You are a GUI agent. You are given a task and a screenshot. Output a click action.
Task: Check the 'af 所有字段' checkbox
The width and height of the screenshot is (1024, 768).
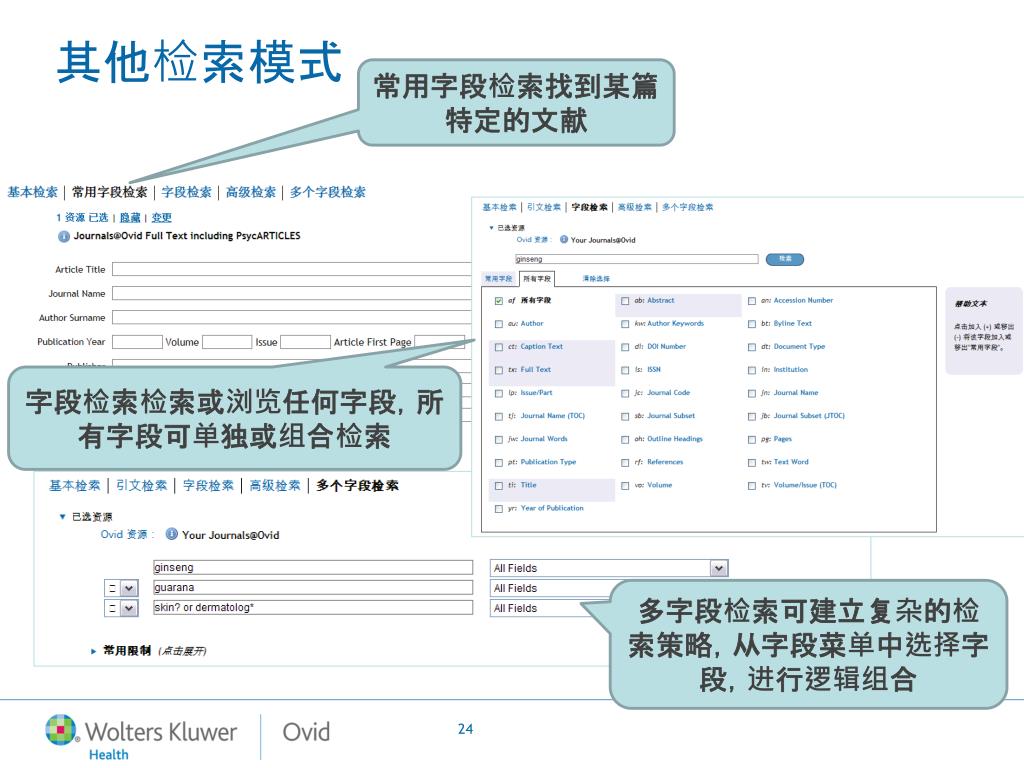(x=499, y=301)
